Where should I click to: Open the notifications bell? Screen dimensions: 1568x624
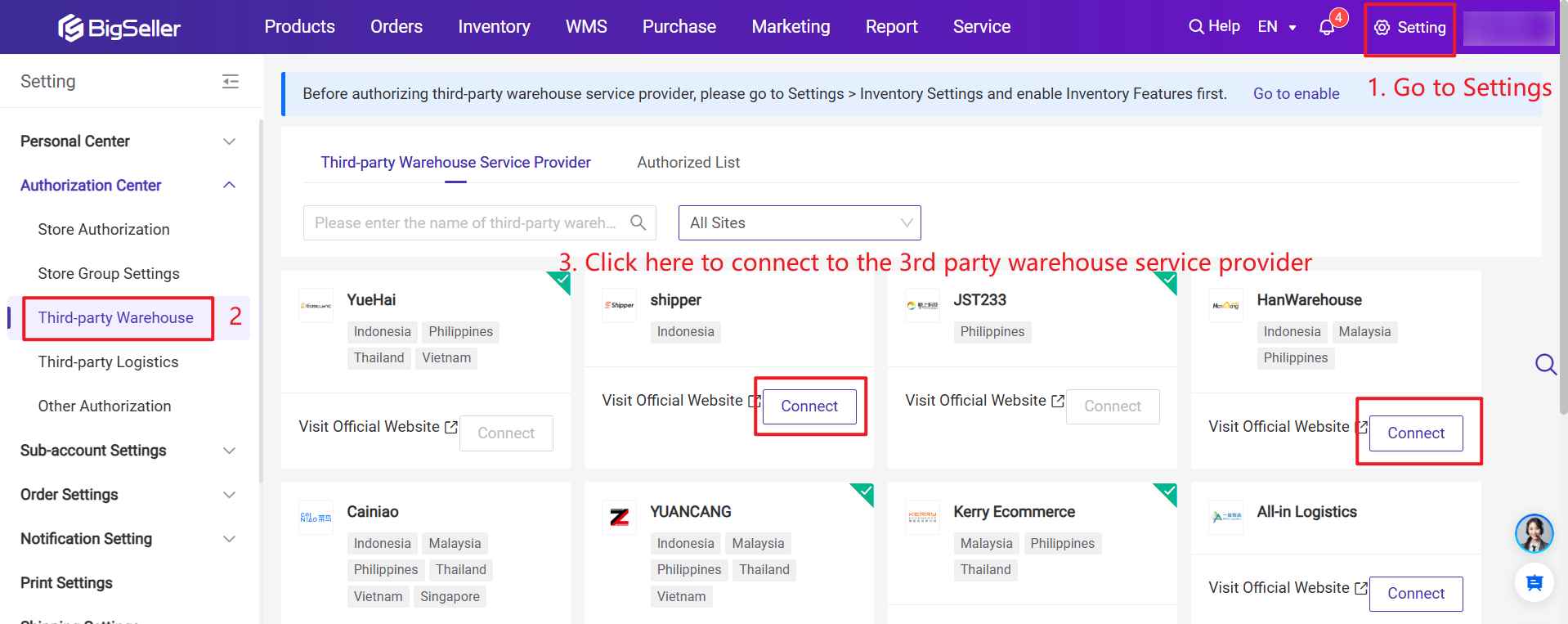point(1327,28)
